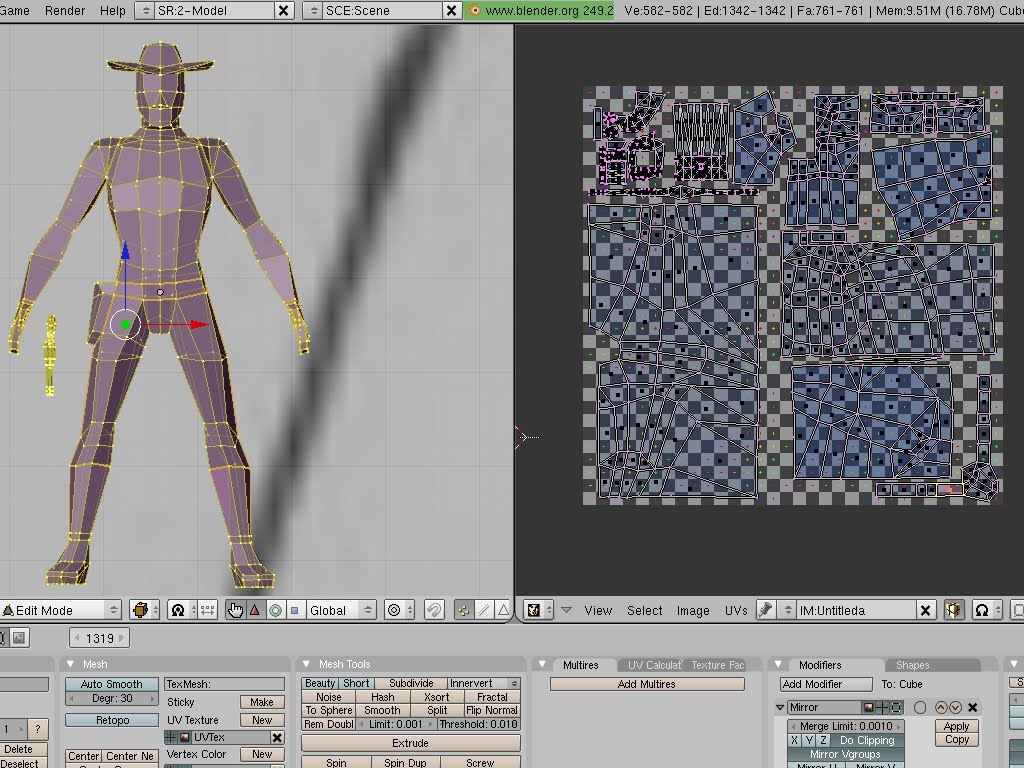
Task: Switch to the UV Calculation tab
Action: pos(654,665)
